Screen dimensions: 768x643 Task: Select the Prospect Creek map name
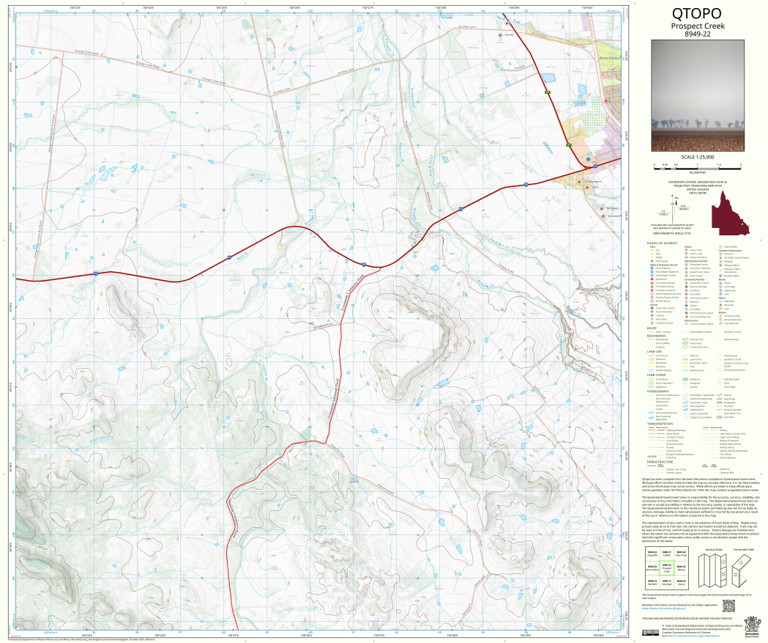coord(697,26)
